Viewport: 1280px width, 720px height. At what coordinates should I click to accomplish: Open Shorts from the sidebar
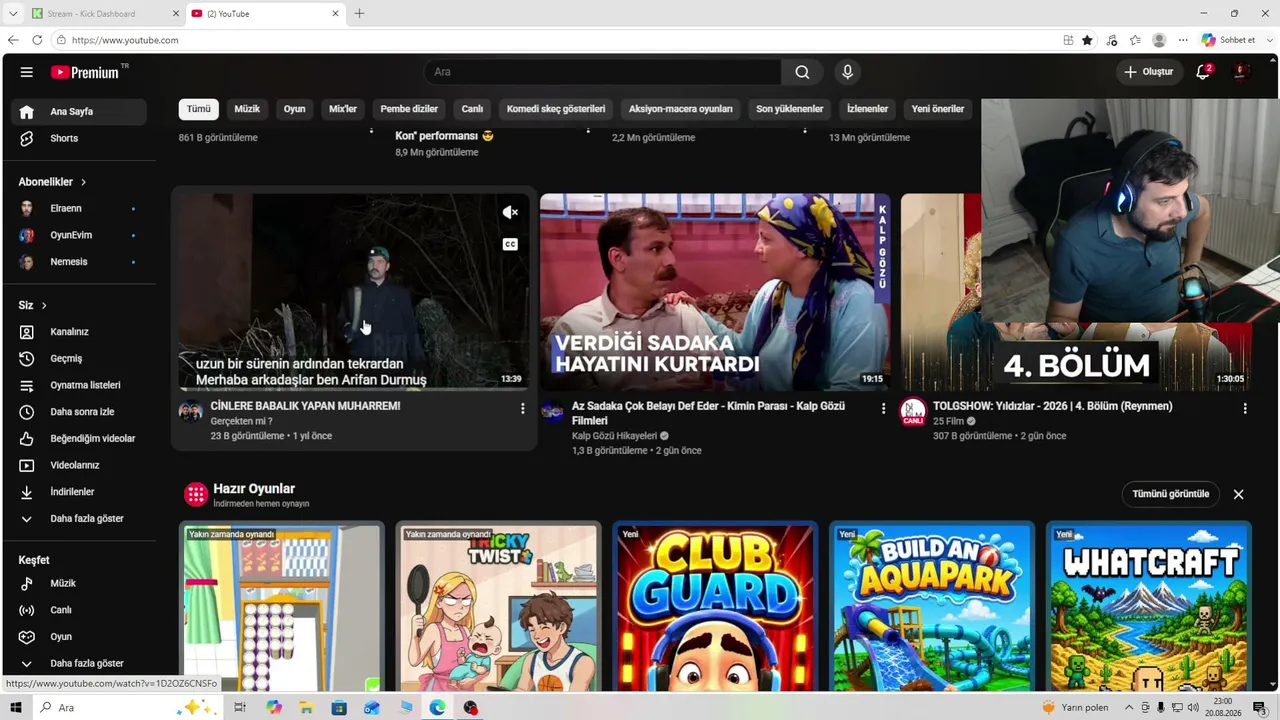click(78, 138)
